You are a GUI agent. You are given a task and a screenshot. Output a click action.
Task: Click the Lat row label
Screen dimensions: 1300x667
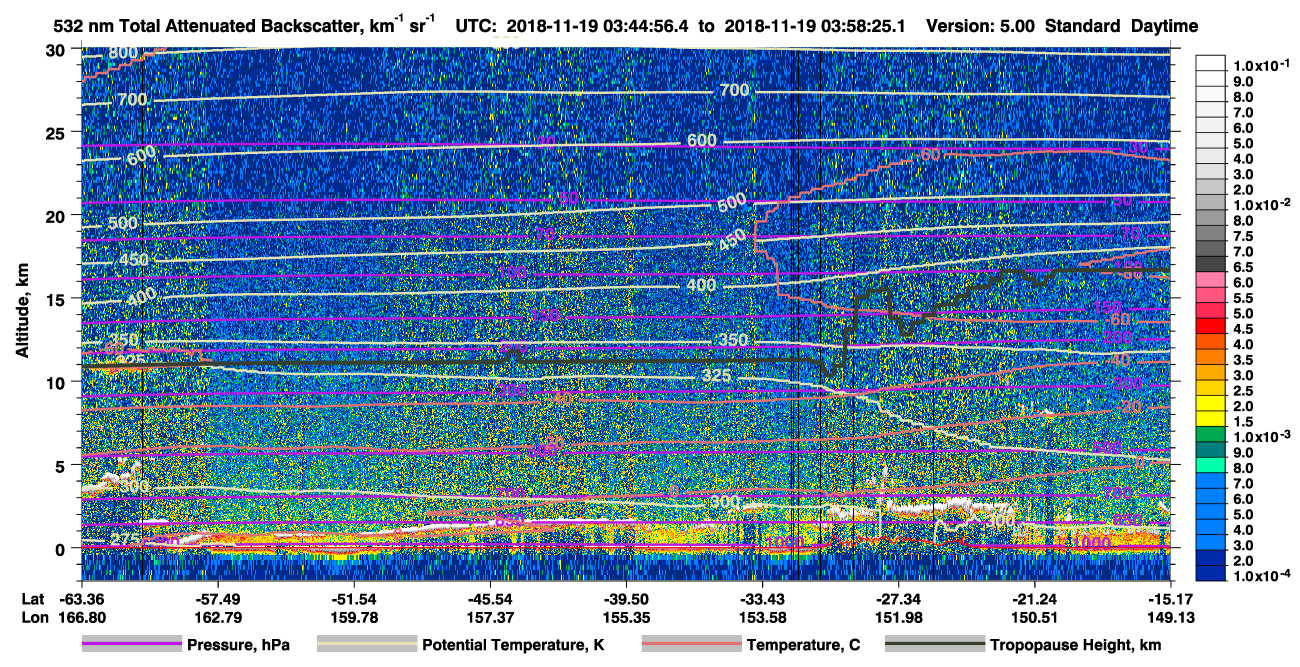[32, 598]
